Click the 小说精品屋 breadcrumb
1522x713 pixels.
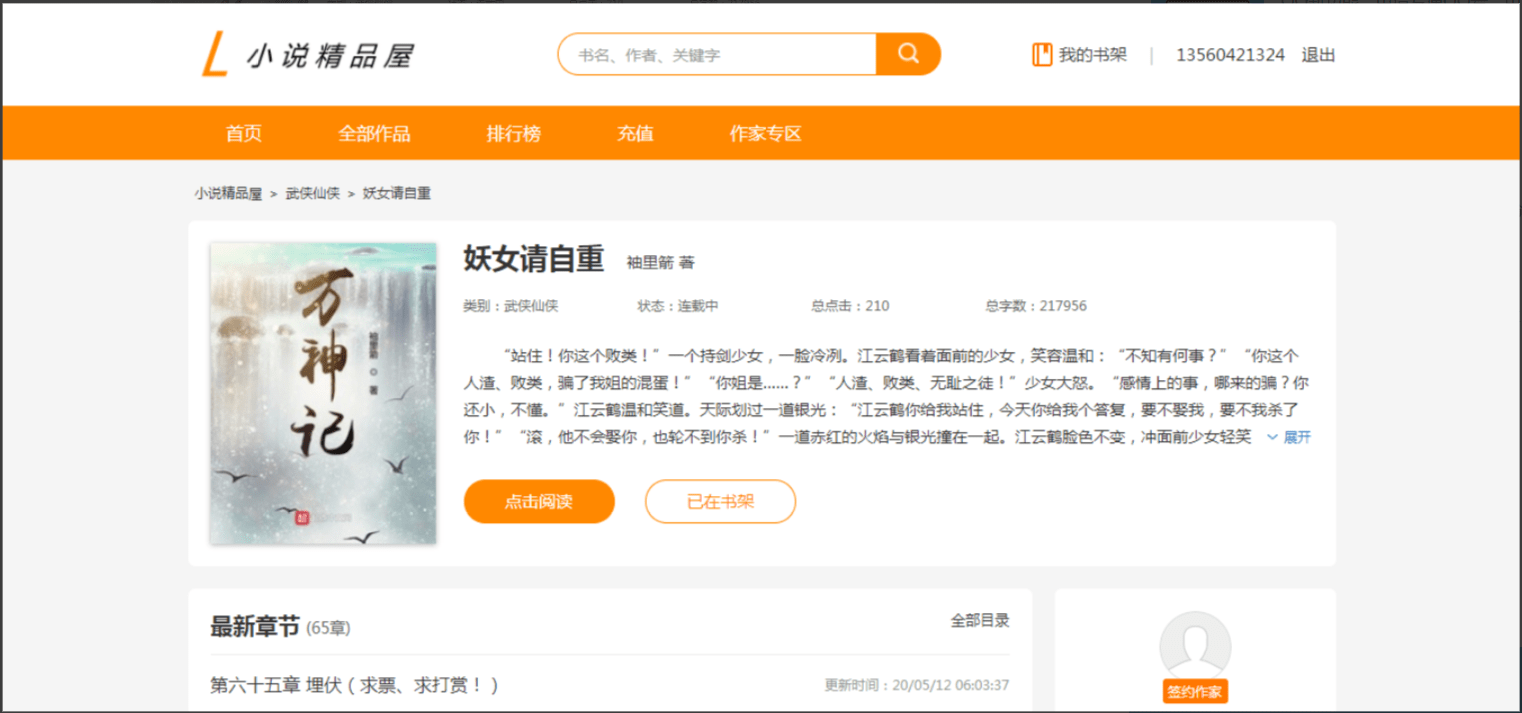point(228,194)
